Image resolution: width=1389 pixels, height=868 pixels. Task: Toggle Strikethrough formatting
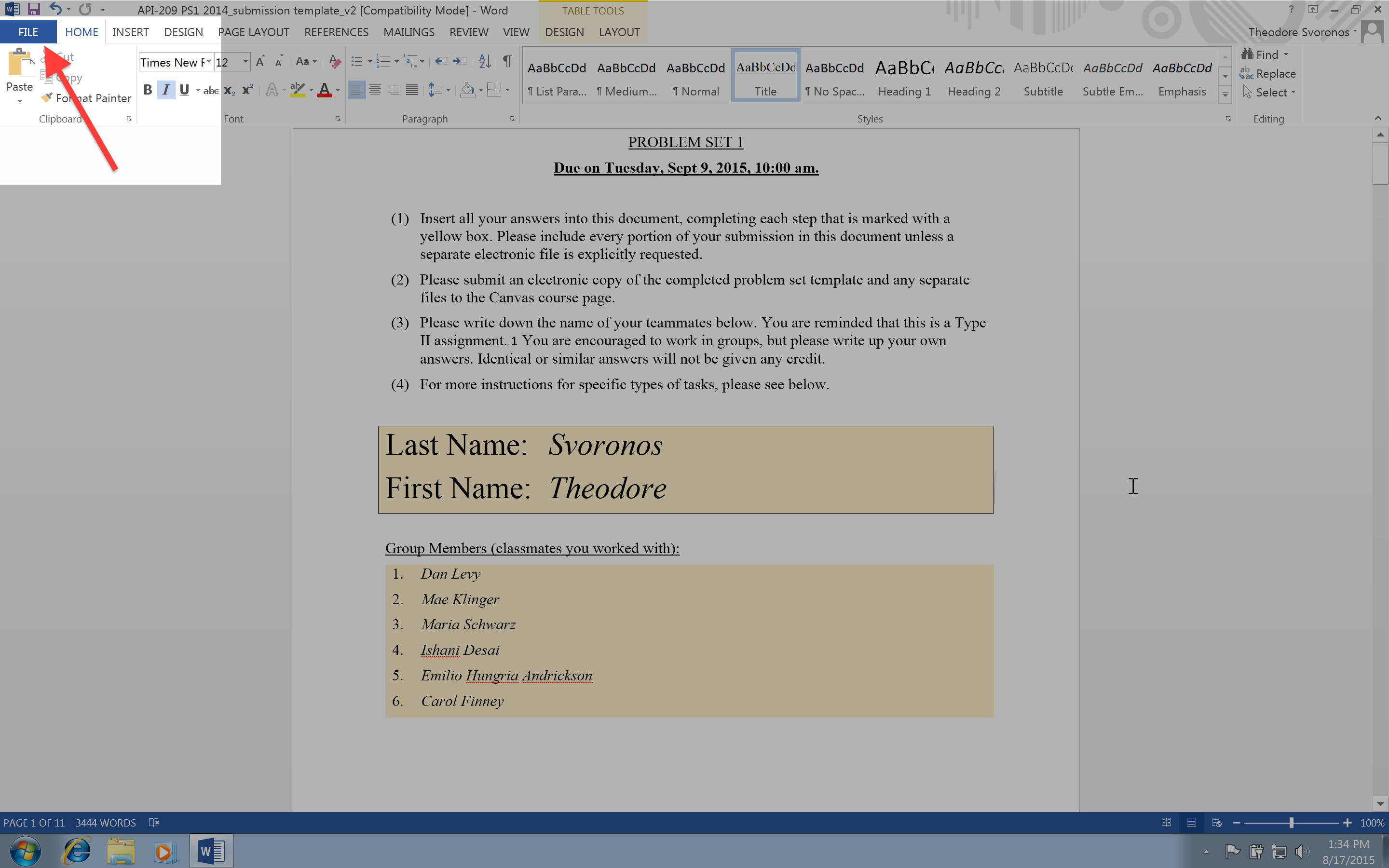(211, 90)
